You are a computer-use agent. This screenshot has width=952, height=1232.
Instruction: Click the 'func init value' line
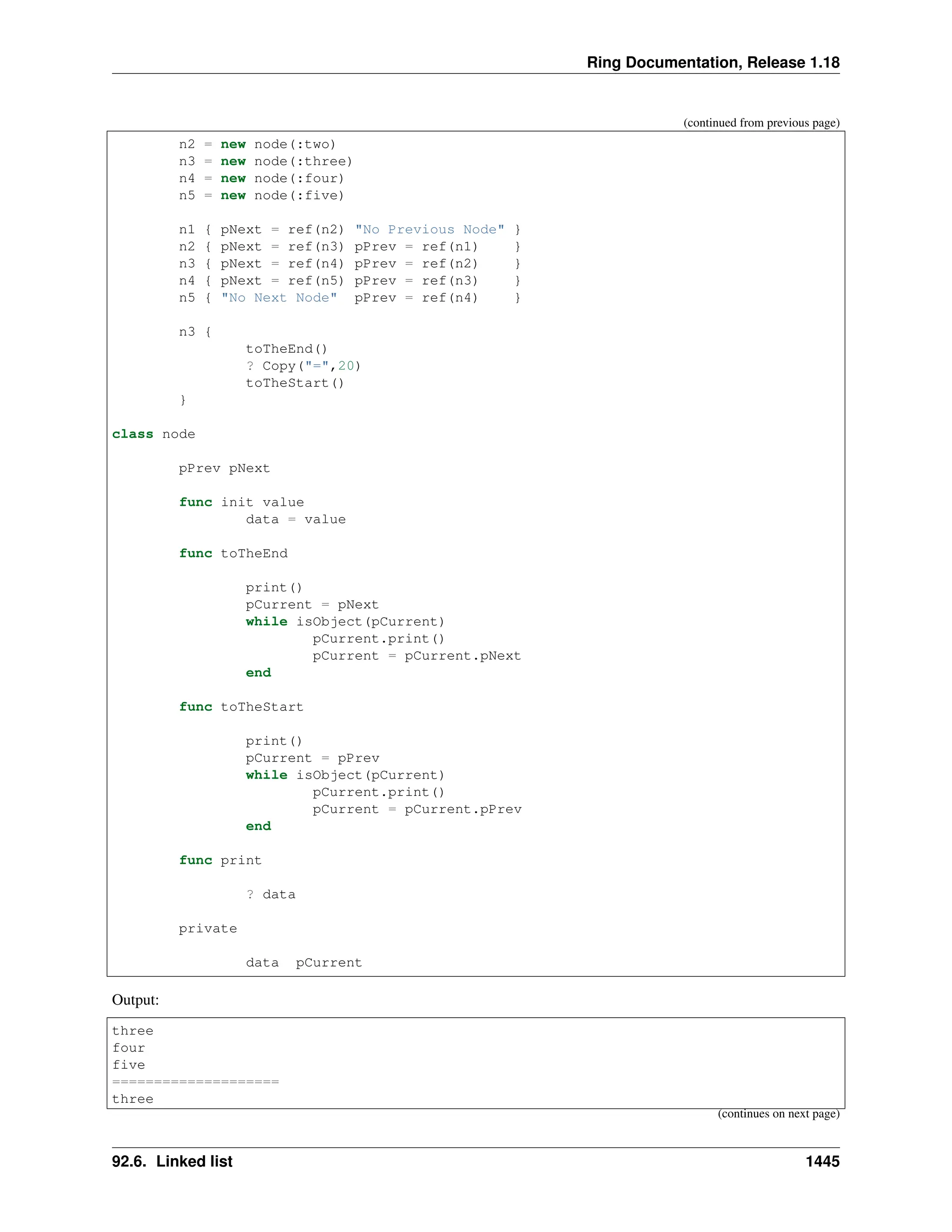click(241, 502)
